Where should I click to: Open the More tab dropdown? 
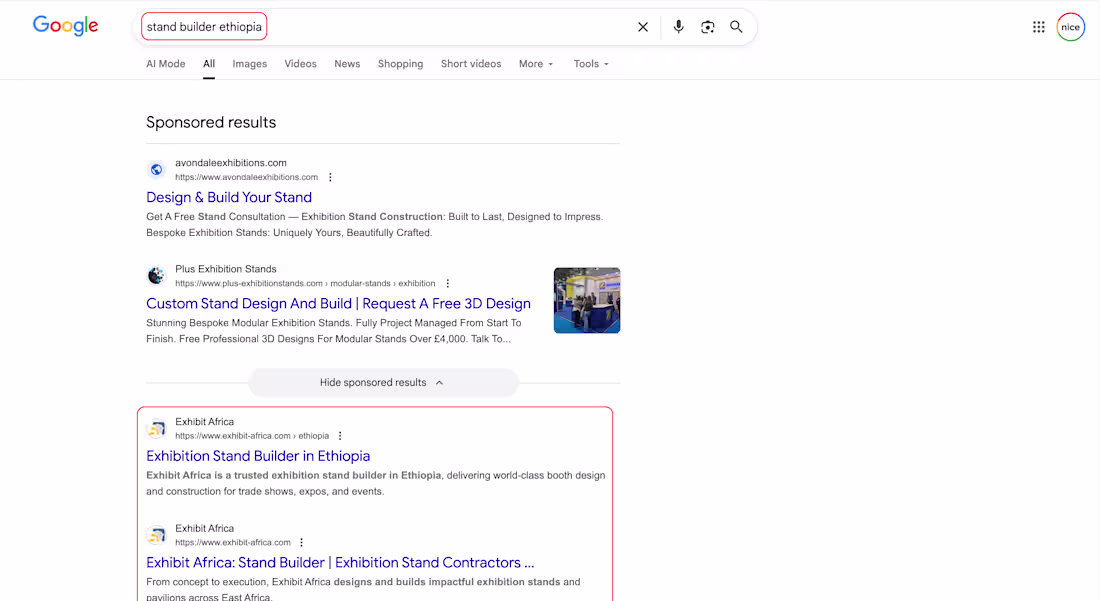(x=536, y=63)
